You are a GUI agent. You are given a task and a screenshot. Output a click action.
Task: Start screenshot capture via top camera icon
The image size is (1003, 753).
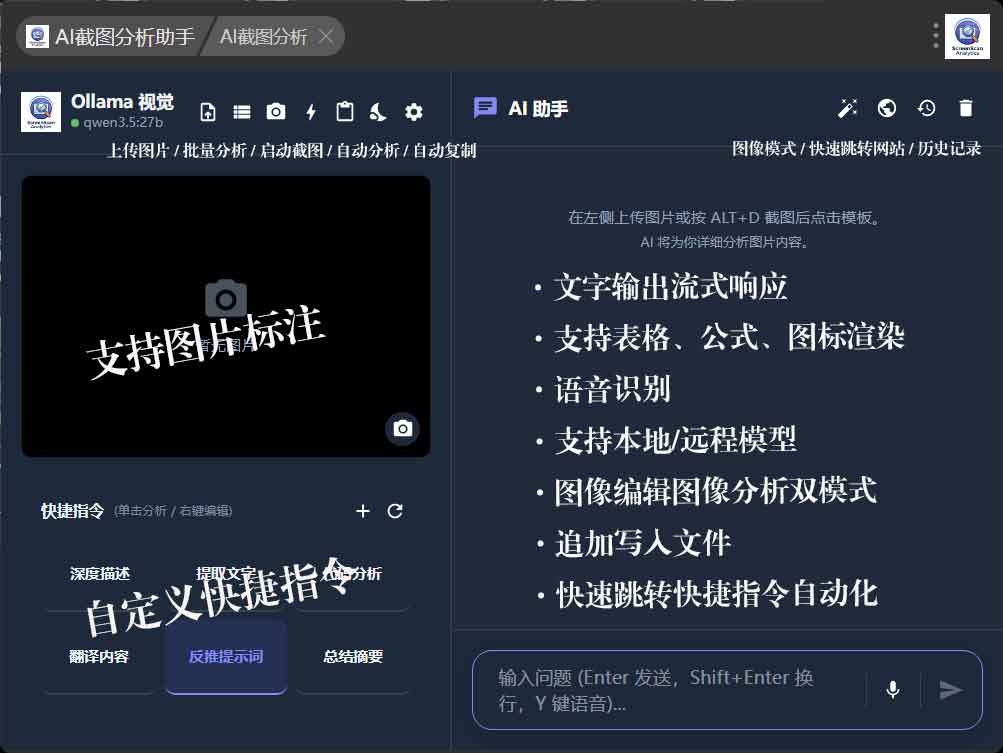(276, 112)
